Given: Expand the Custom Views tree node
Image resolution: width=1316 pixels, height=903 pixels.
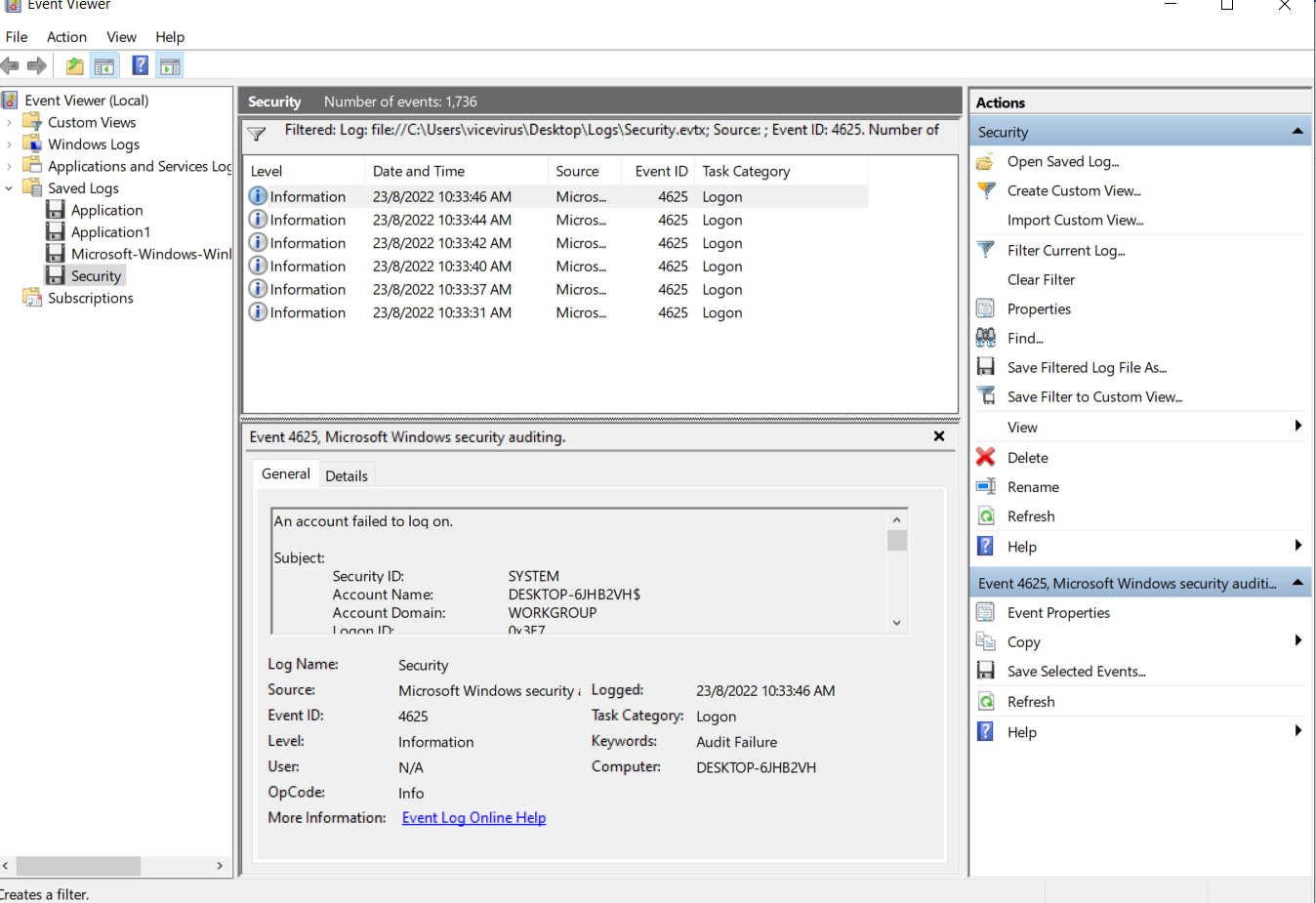Looking at the screenshot, I should (x=9, y=122).
